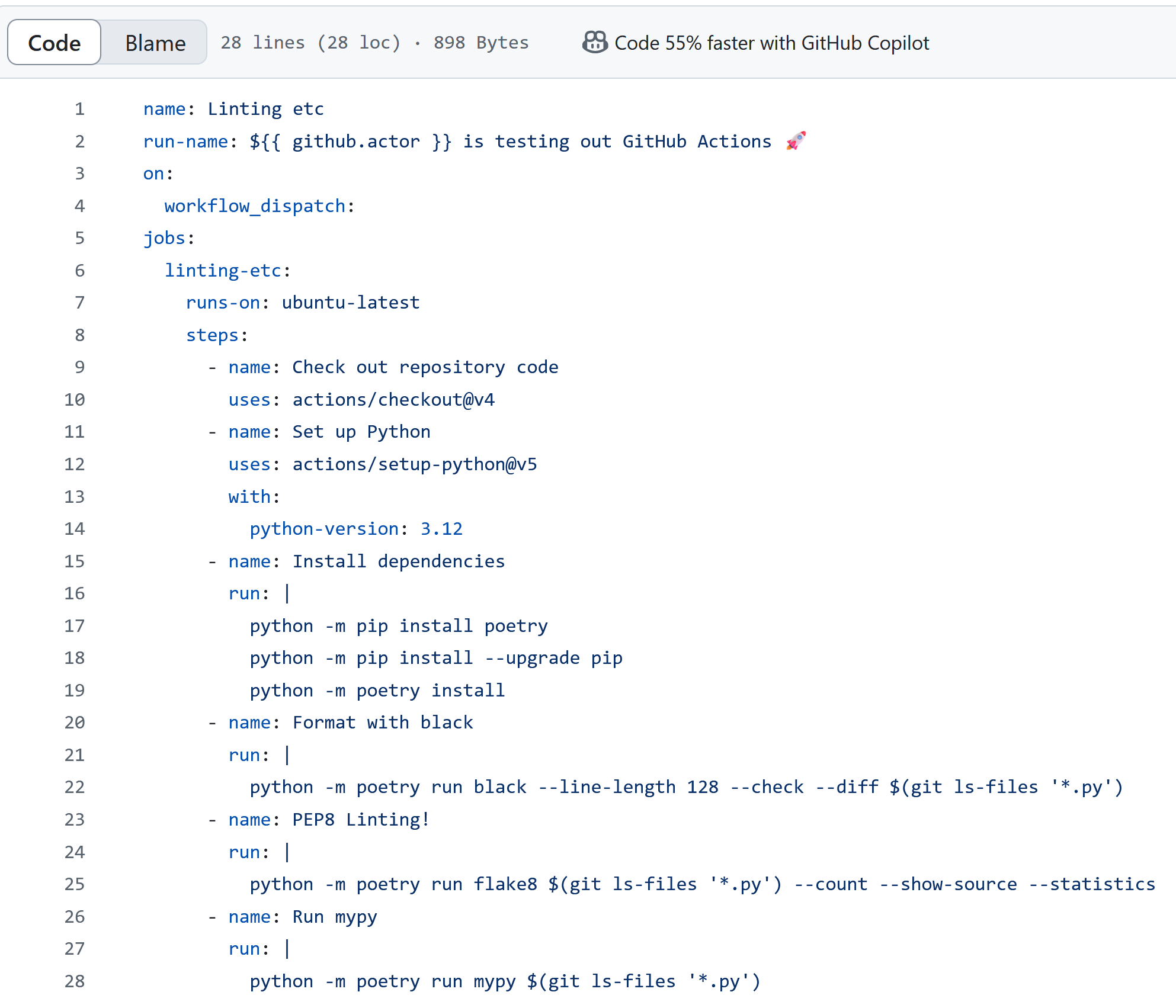
Task: Open the 'Code 55% faster with GitHub Copilot' link
Action: 771,43
